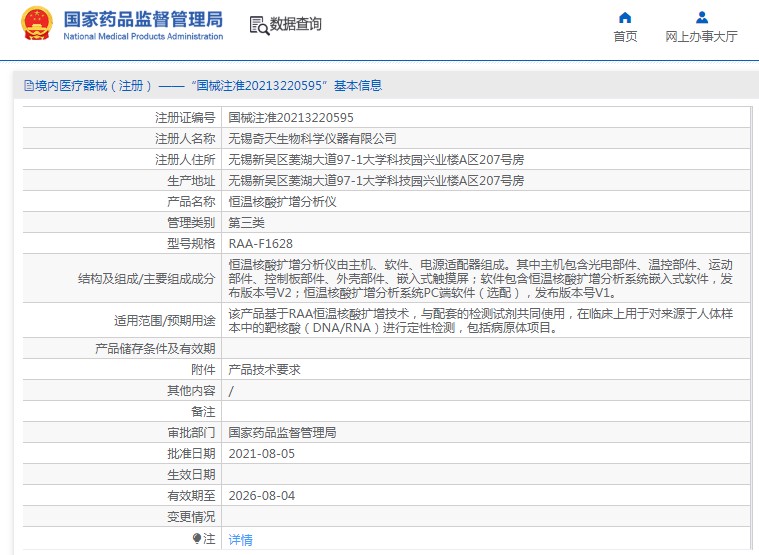This screenshot has width=759, height=555.
Task: Select the 生产地址 address value
Action: [x=376, y=180]
